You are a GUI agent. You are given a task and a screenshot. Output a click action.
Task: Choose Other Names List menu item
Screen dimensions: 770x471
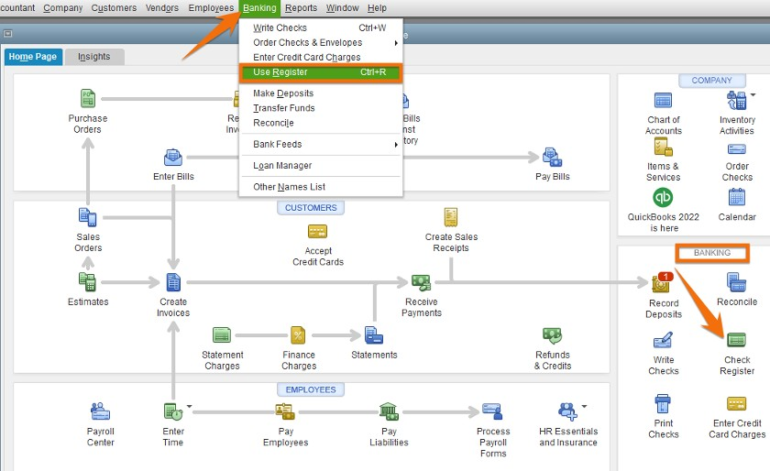tap(320, 187)
